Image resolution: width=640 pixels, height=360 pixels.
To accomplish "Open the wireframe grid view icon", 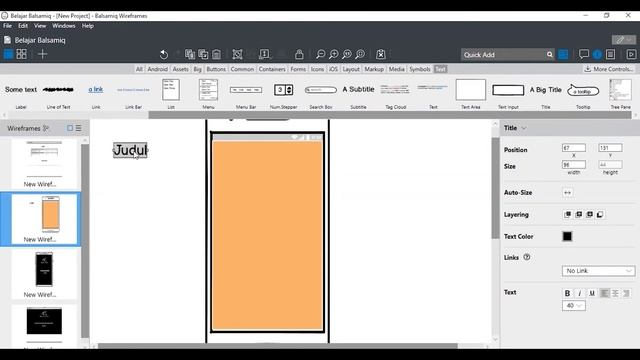I will point(22,54).
